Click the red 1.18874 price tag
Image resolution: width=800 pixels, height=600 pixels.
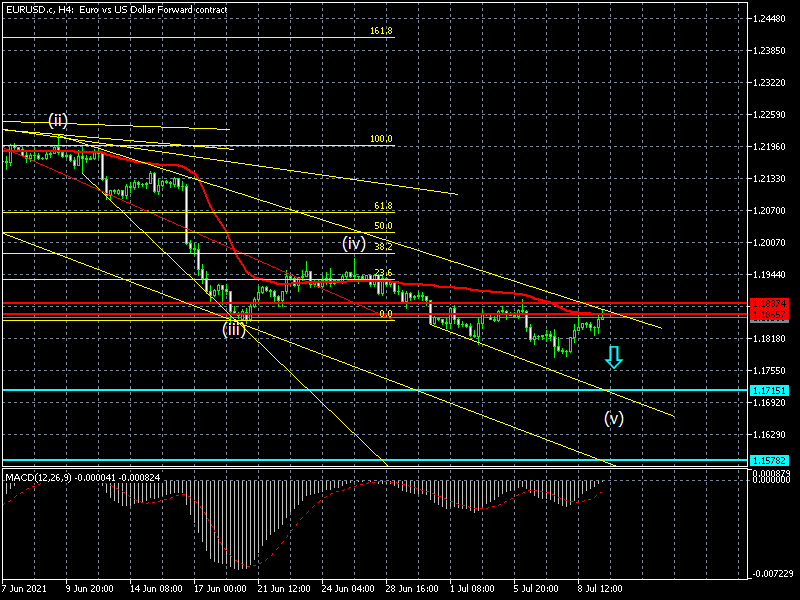click(773, 303)
